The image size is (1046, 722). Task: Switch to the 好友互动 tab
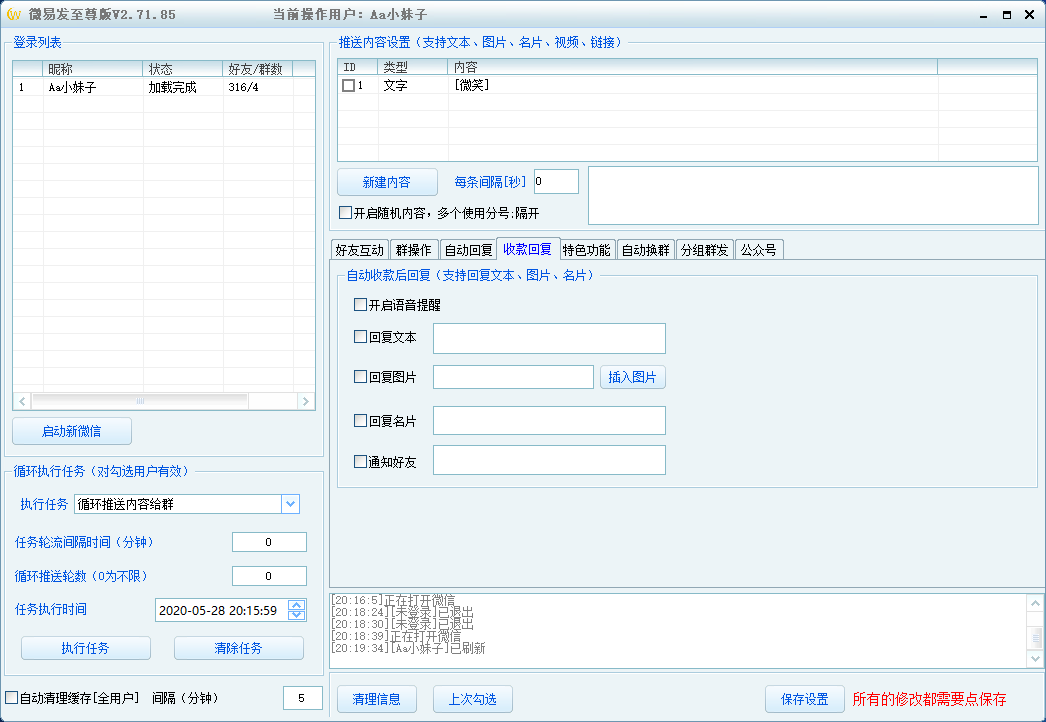360,248
